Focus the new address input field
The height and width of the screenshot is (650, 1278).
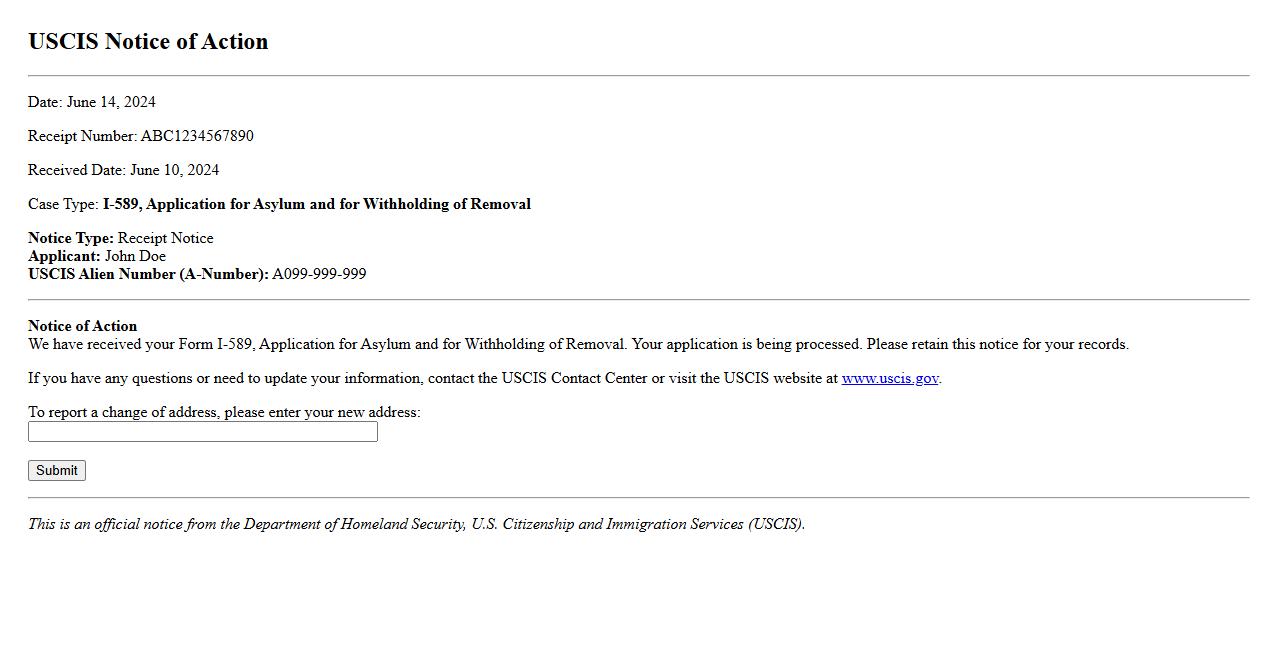tap(203, 432)
